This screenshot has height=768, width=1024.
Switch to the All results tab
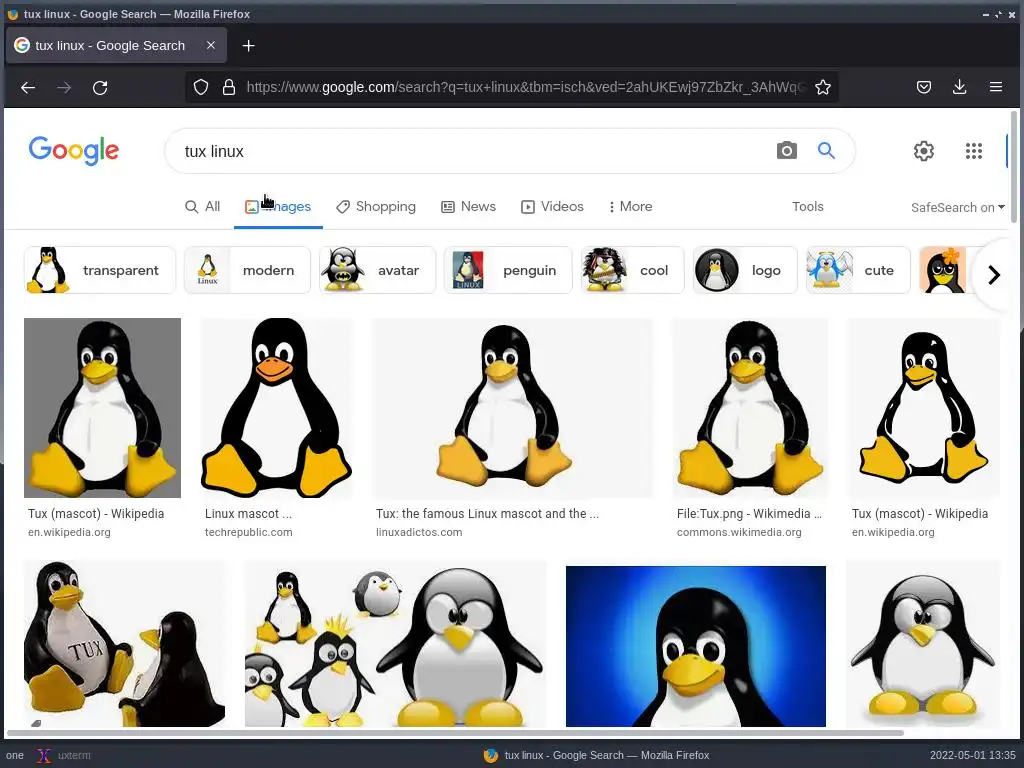(x=202, y=206)
